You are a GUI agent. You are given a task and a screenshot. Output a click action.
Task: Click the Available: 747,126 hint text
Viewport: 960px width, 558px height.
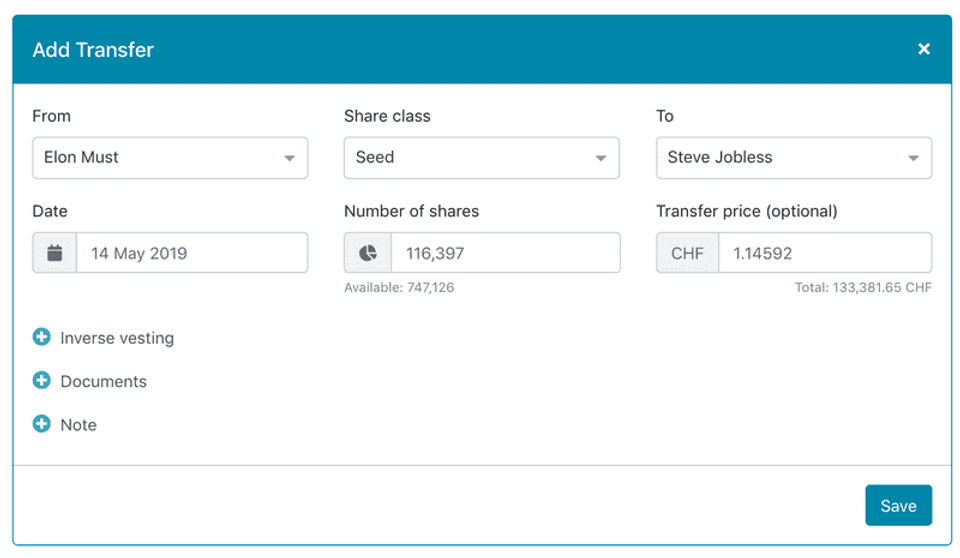coord(399,288)
